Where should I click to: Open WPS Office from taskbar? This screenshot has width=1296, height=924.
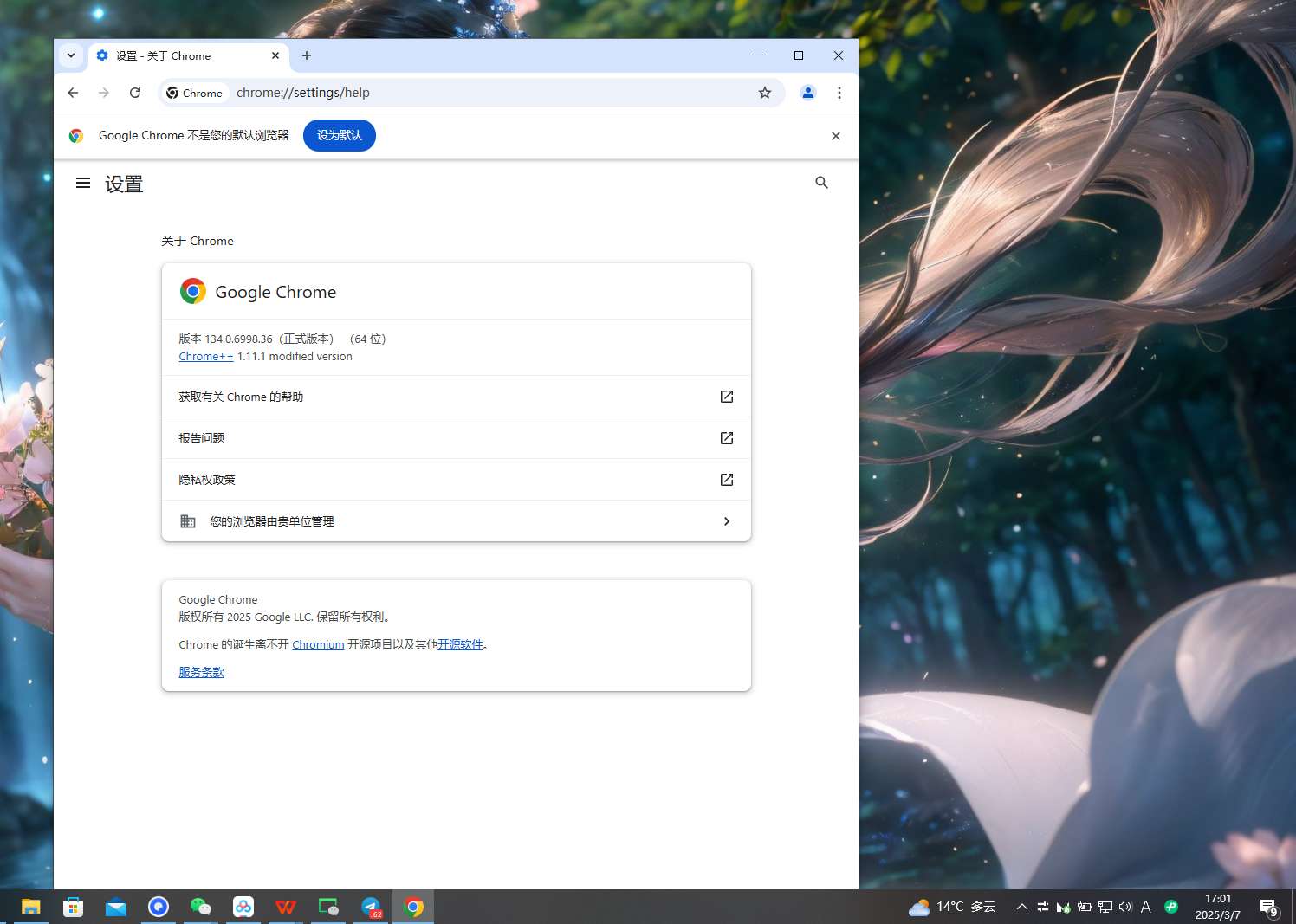point(286,907)
